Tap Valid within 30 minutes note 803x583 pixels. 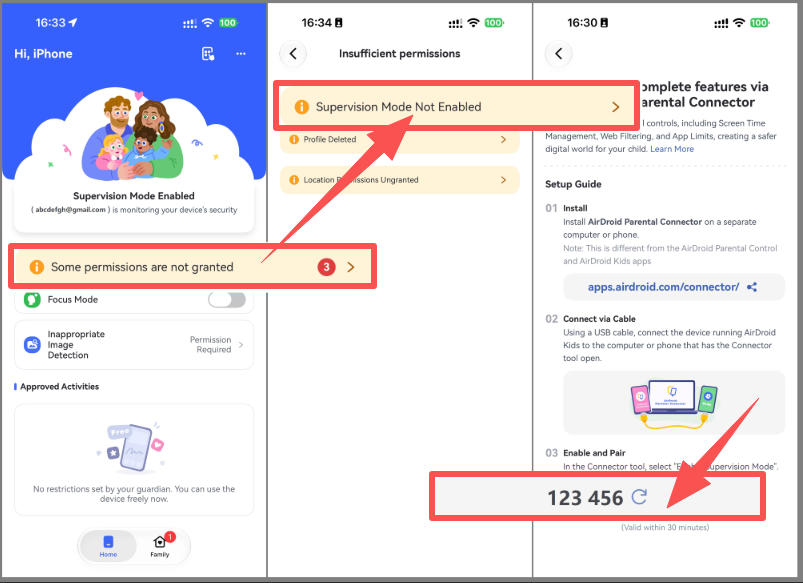[x=665, y=527]
